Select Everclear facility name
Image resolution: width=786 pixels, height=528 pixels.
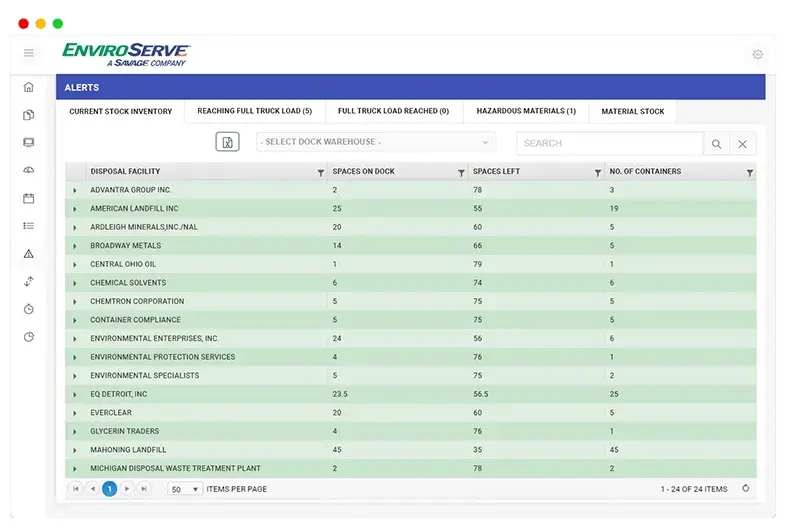[x=111, y=413]
